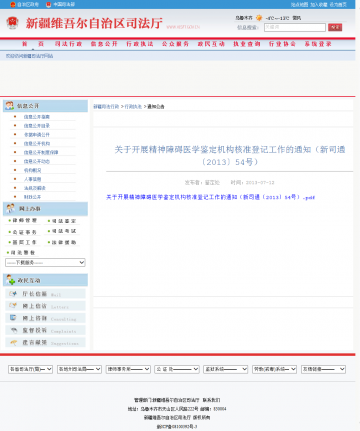The height and width of the screenshot is (431, 360).
Task: Click the 自治区政府 emblem icon in top bar
Action: 13,4
